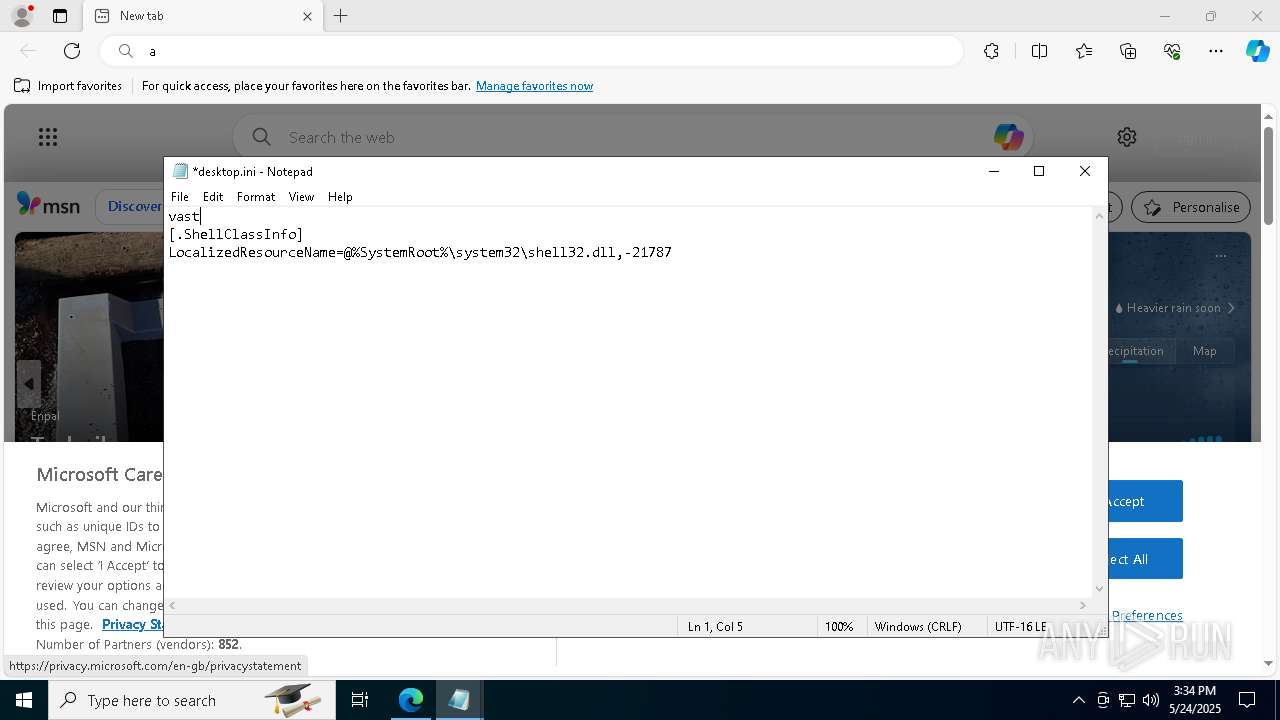Open Copilot icon in MSN search box
Screen dimensions: 1280x720
pos(1007,137)
